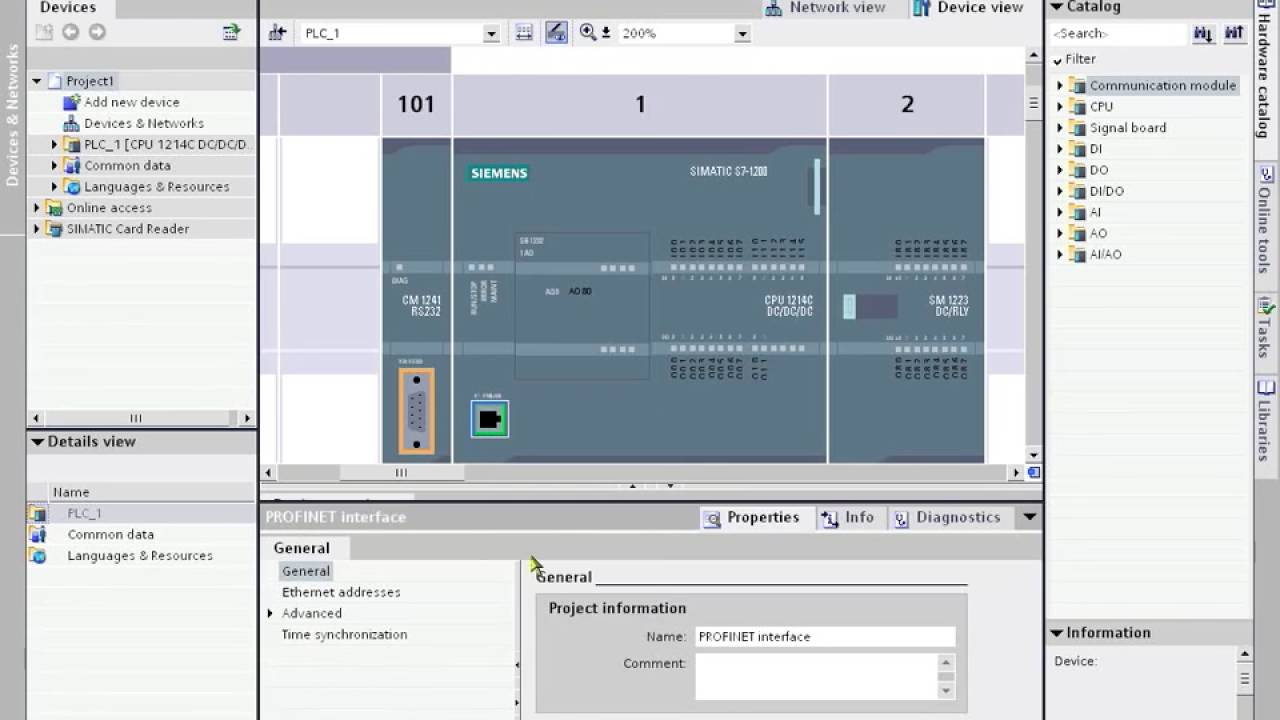Click the Communication module folder icon
1280x720 pixels.
pyautogui.click(x=1078, y=86)
